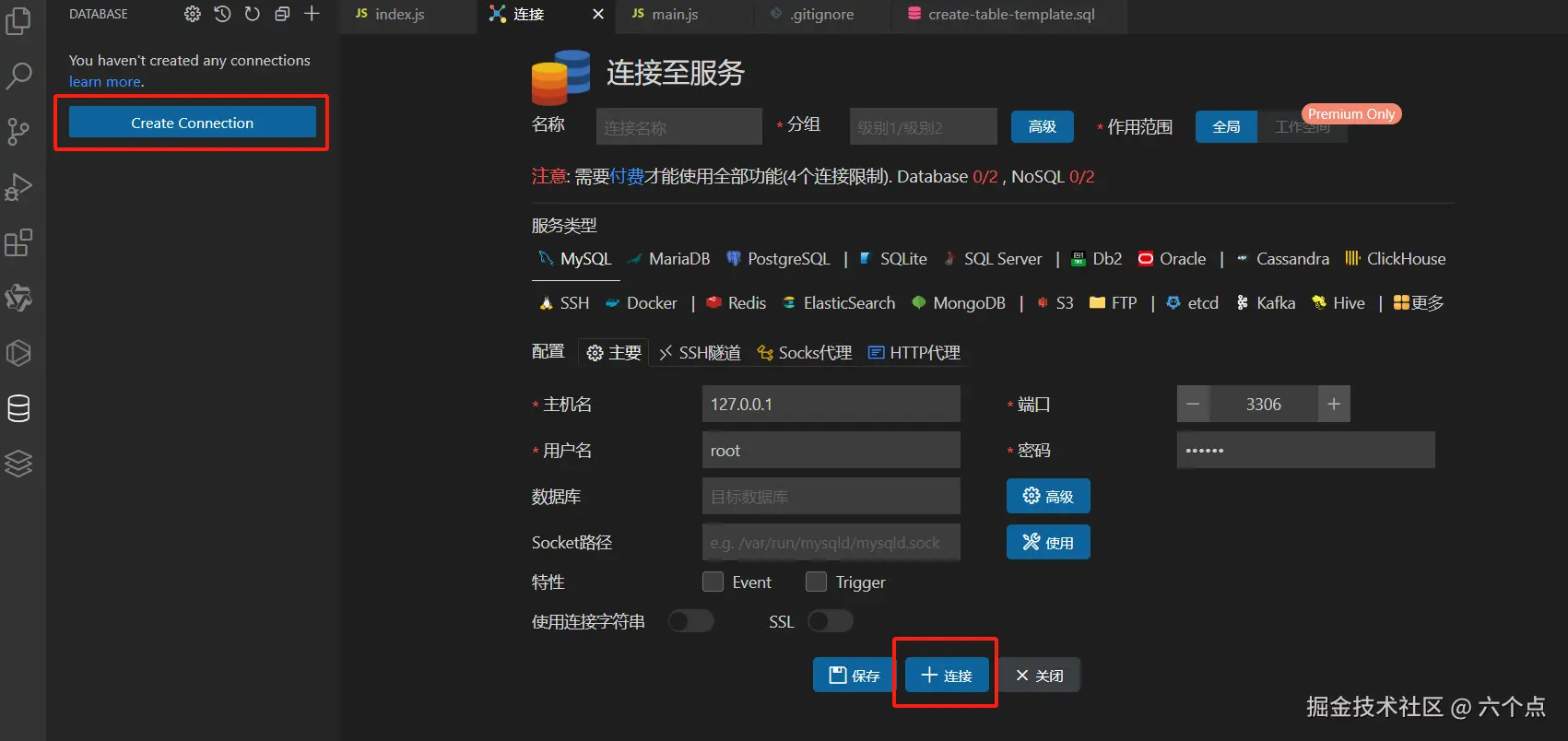Select MySQL service type
This screenshot has height=741, width=1568.
click(575, 259)
